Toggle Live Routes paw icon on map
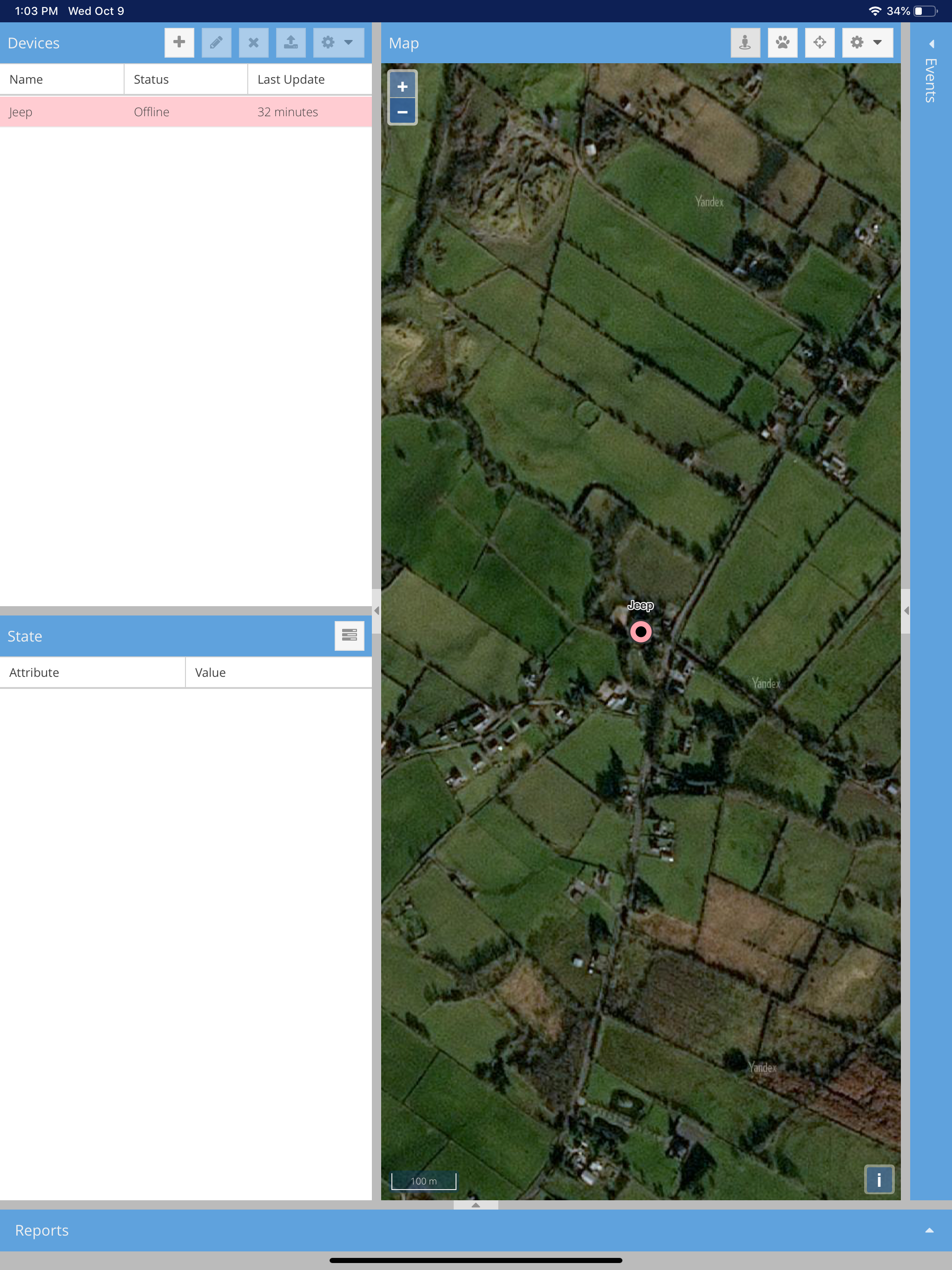 click(783, 42)
